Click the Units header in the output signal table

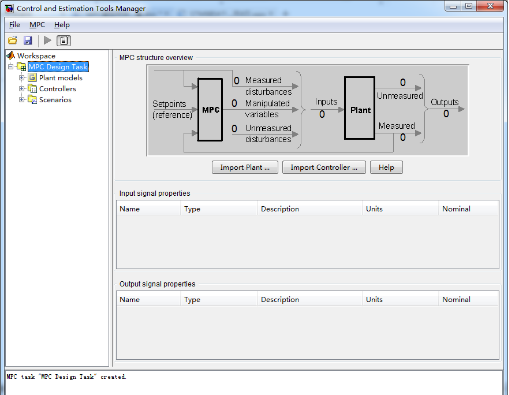[x=400, y=299]
